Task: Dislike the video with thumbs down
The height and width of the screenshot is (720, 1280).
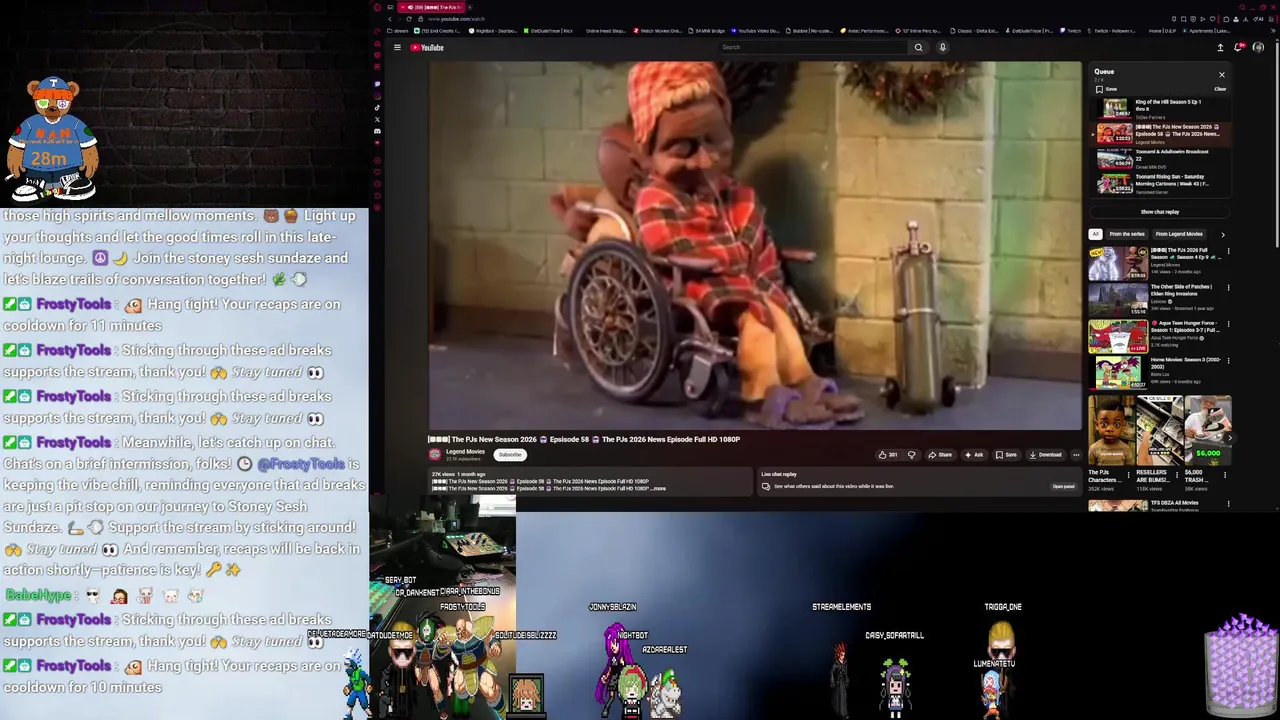Action: (x=911, y=455)
